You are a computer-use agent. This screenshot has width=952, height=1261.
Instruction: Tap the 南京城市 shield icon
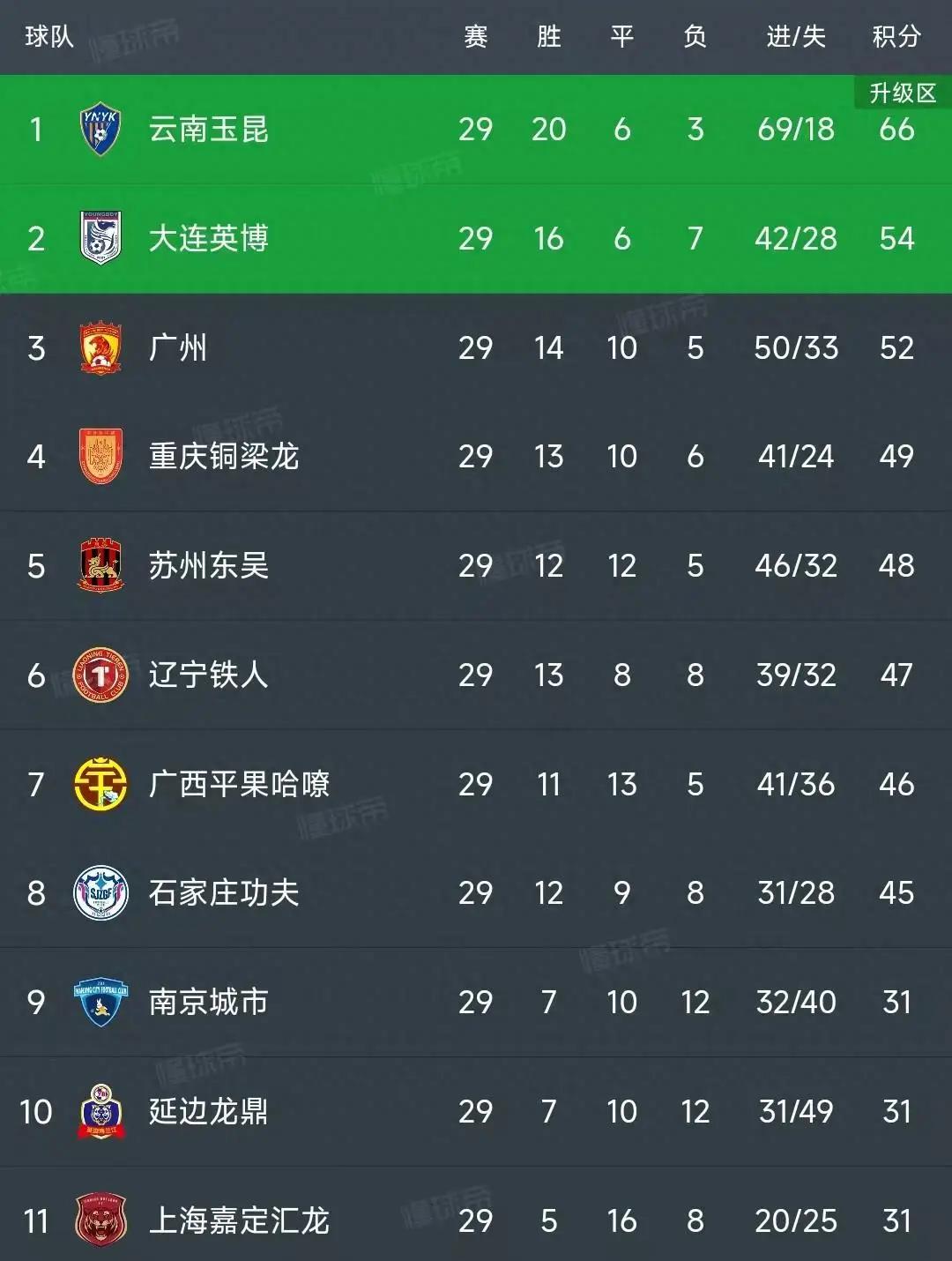click(100, 1002)
